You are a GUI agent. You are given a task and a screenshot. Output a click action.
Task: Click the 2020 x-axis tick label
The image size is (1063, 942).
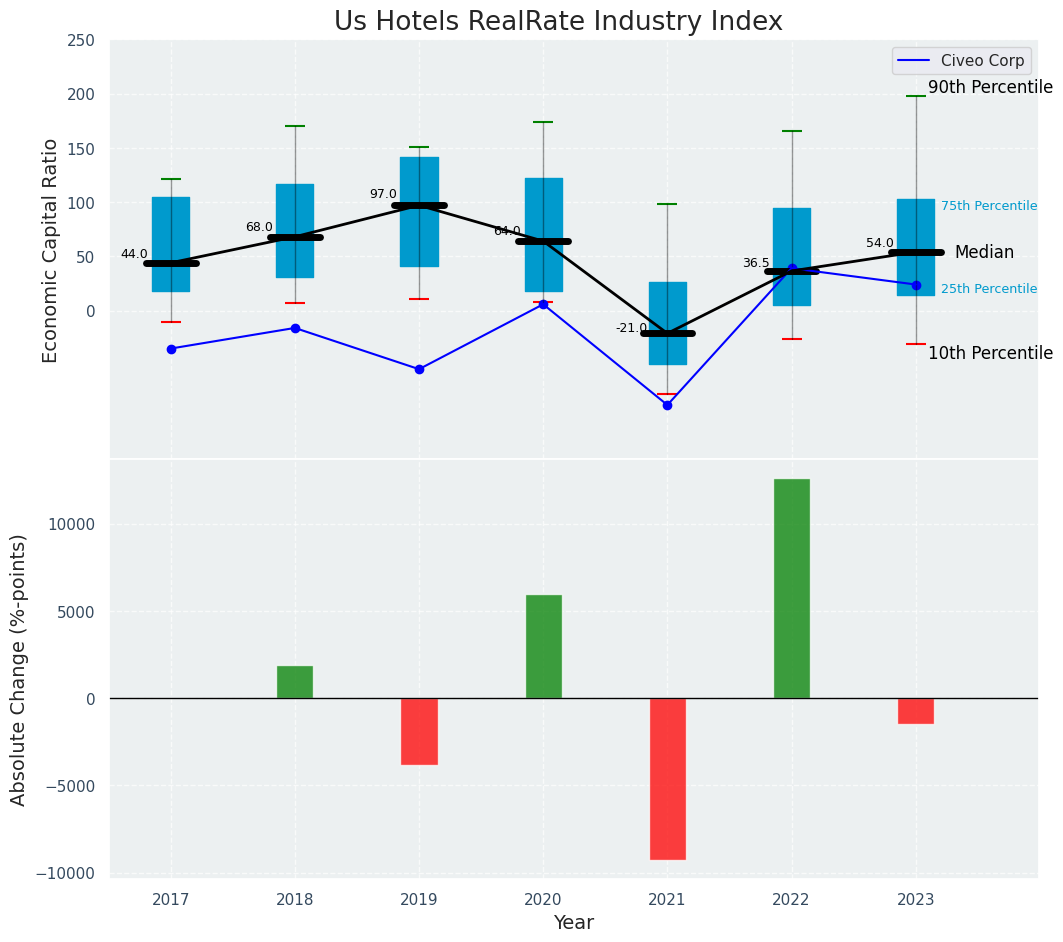543,900
